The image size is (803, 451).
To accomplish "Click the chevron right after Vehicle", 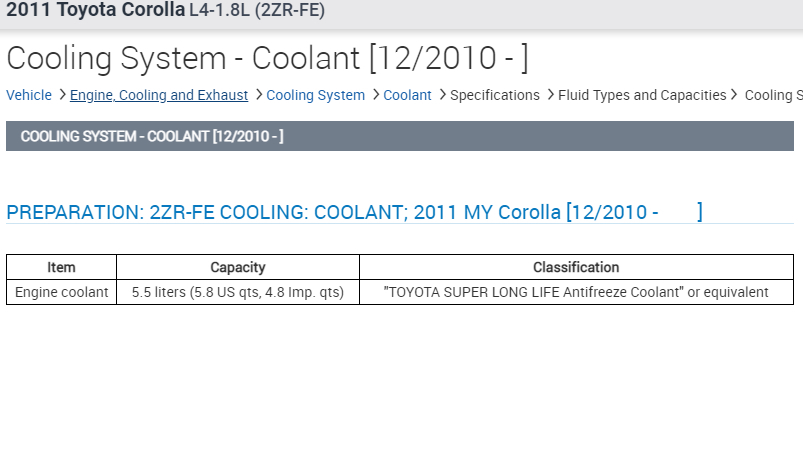I will (x=62, y=95).
